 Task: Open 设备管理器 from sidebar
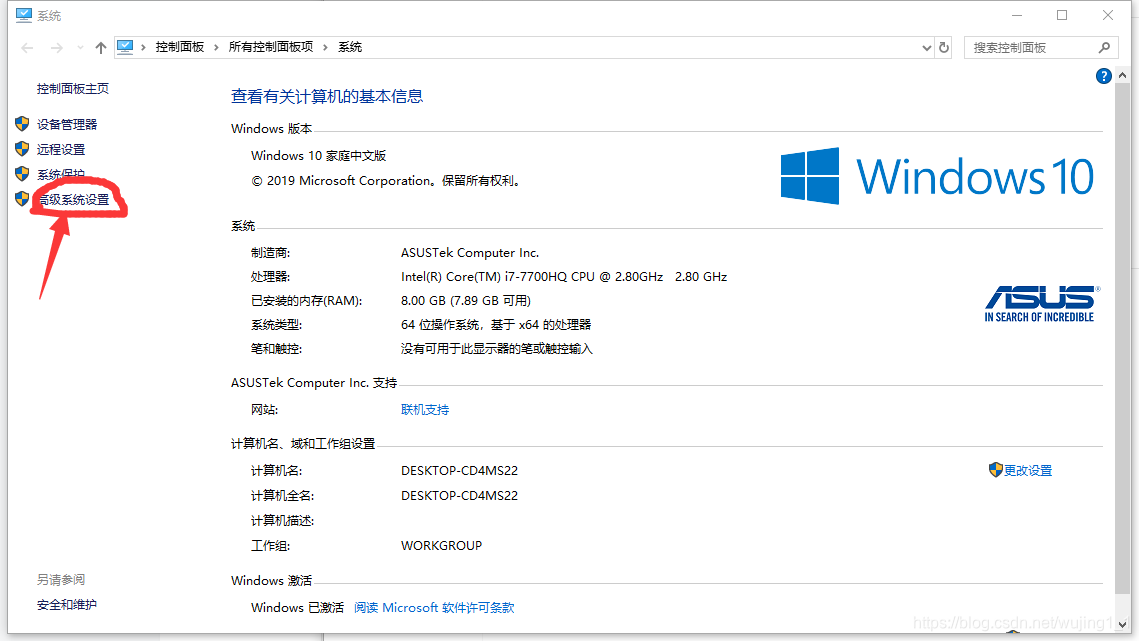click(67, 124)
